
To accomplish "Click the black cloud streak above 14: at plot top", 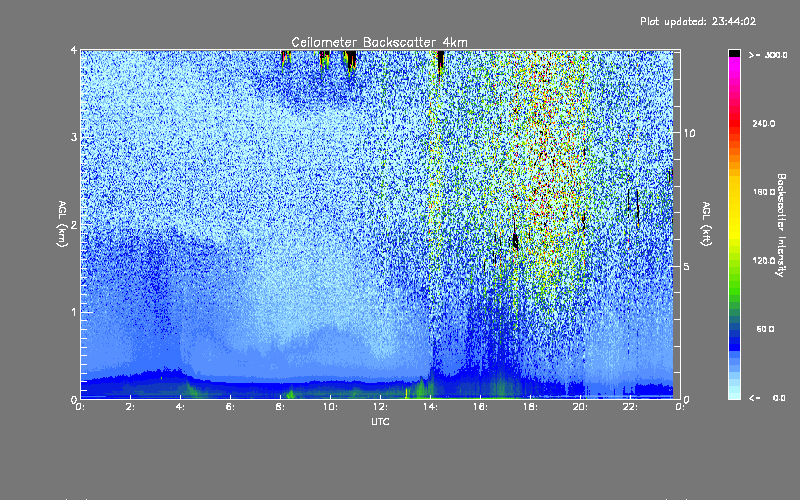I will click(x=440, y=61).
